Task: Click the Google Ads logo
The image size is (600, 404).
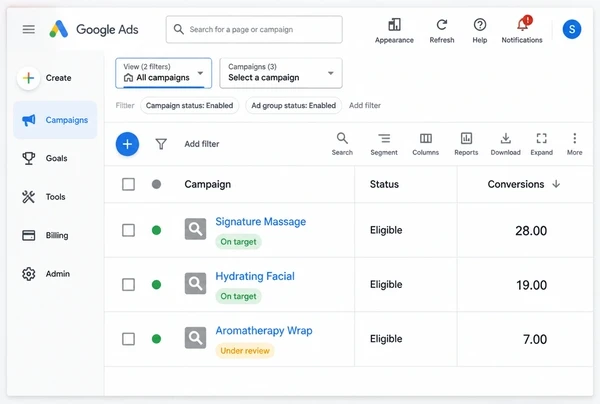Action: pyautogui.click(x=94, y=29)
